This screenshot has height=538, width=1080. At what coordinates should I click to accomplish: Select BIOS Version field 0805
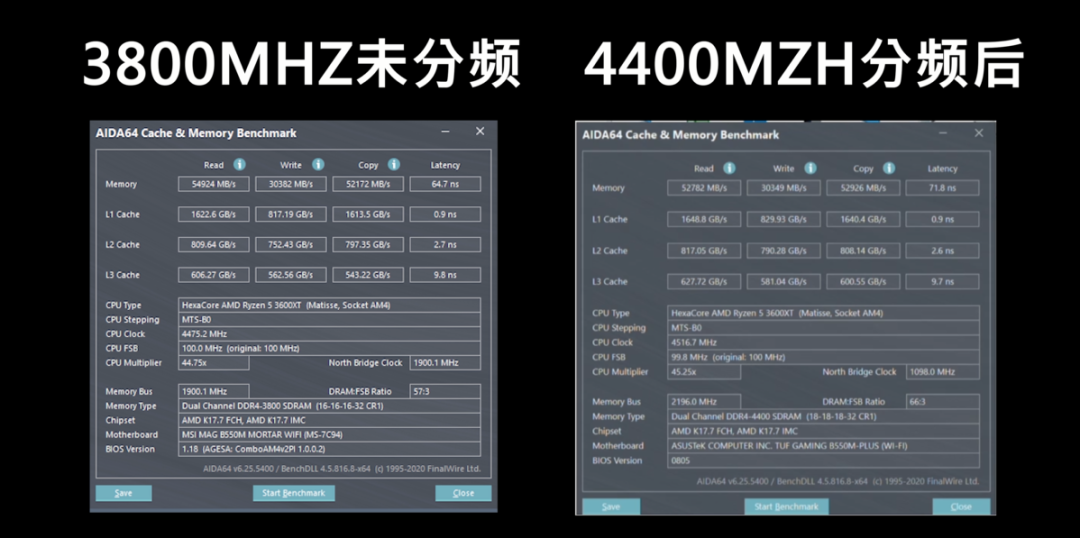point(823,461)
